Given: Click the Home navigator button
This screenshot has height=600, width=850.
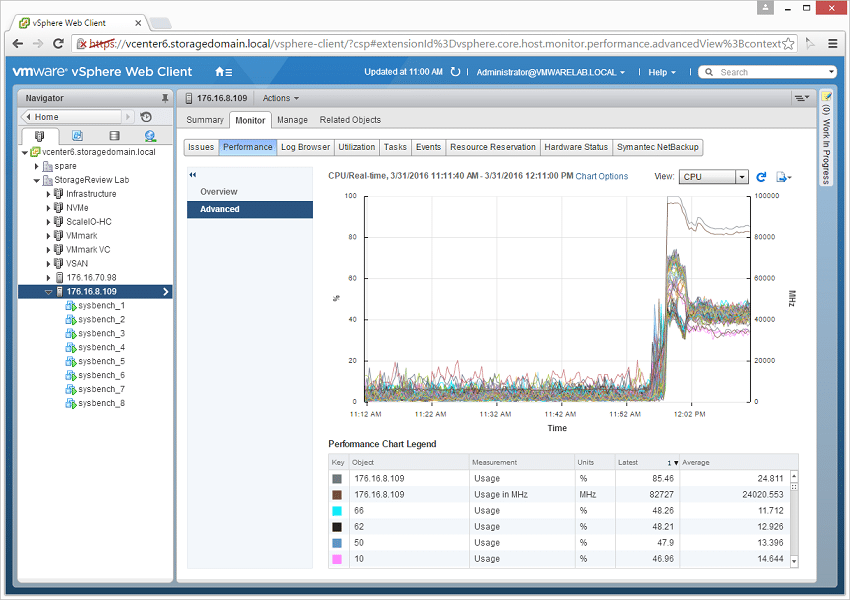Looking at the screenshot, I should pyautogui.click(x=71, y=117).
